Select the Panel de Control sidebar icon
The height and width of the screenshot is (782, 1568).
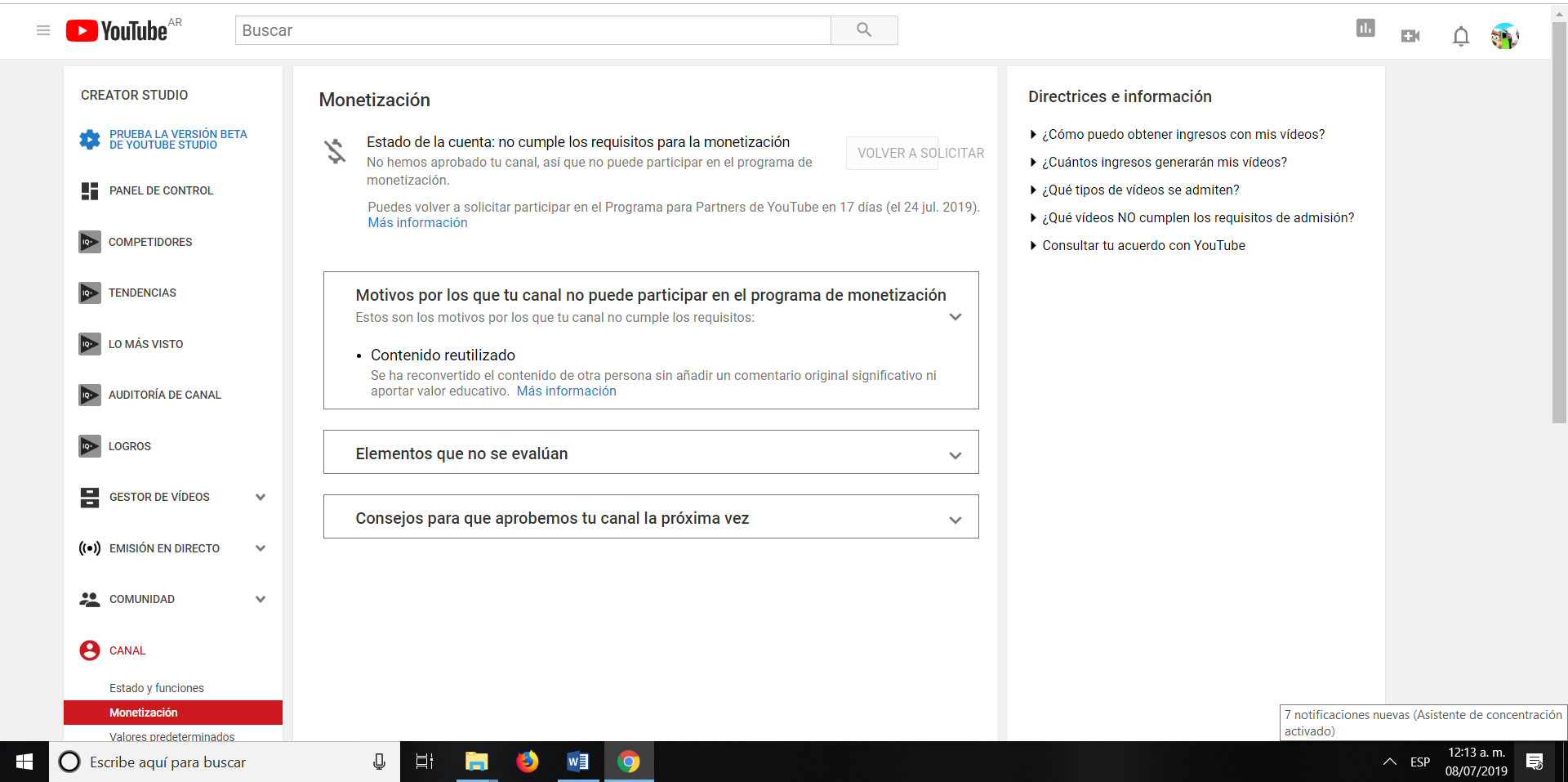tap(90, 190)
